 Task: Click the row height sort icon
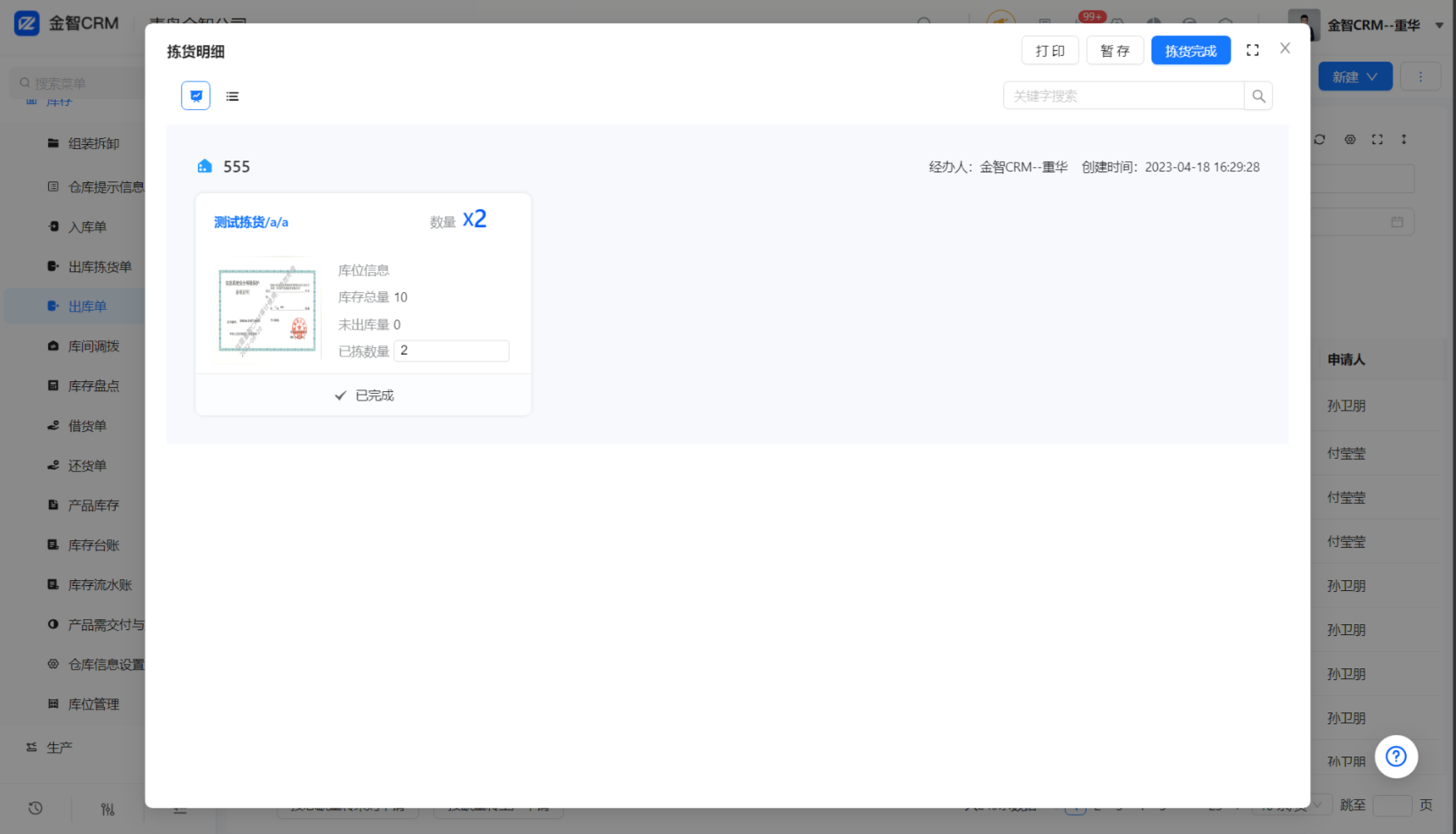[1404, 139]
